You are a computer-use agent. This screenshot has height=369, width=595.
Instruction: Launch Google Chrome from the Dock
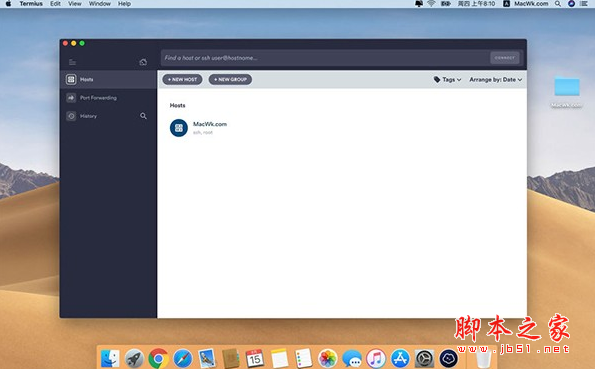click(159, 358)
